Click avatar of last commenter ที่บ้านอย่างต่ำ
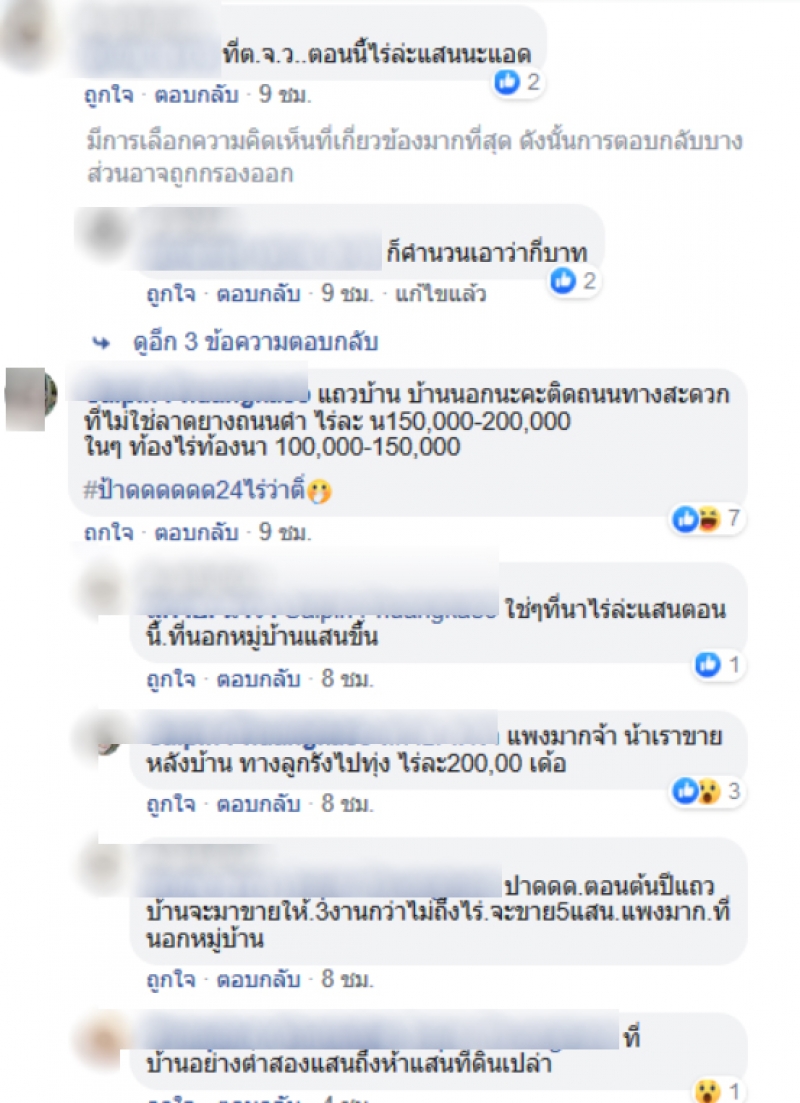Viewport: 800px width, 1103px height. point(103,1040)
